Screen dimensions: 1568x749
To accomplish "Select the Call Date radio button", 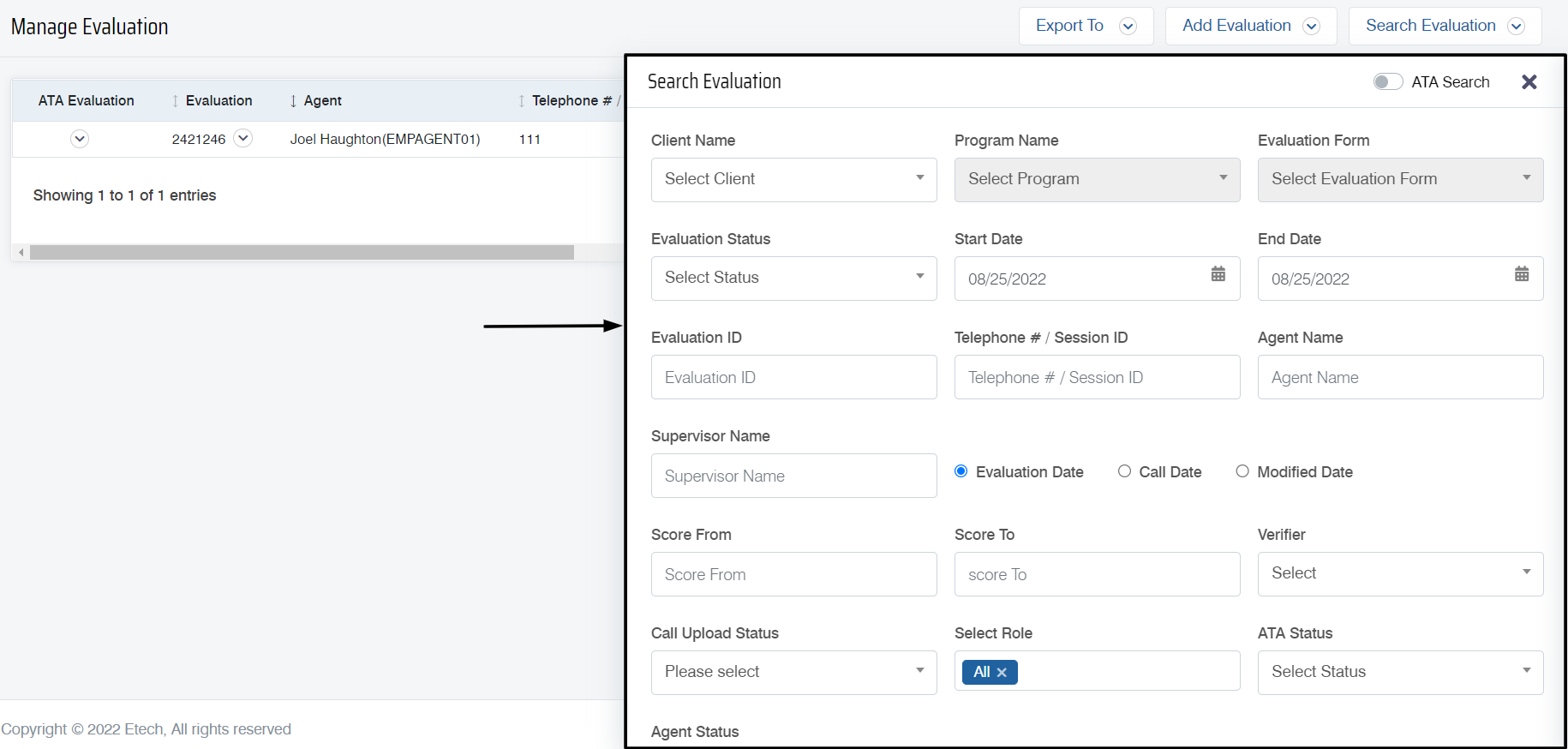I will coord(1124,471).
